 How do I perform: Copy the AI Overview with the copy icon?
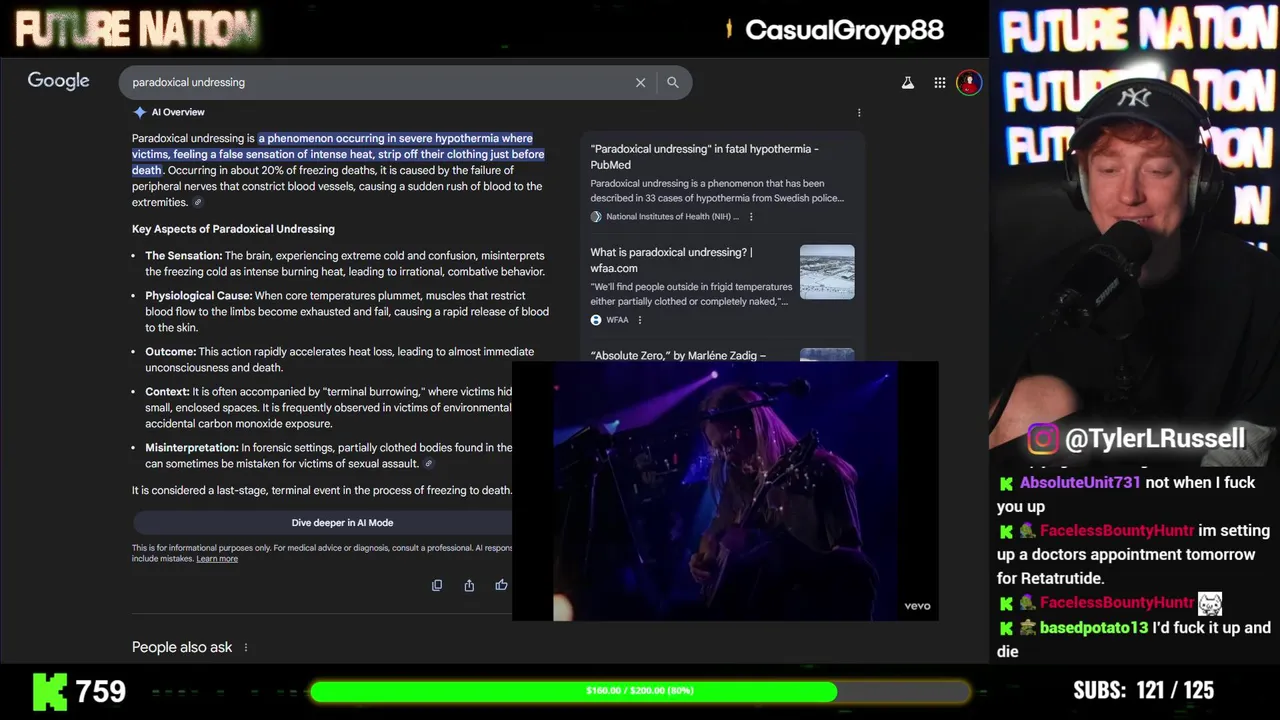pyautogui.click(x=437, y=585)
